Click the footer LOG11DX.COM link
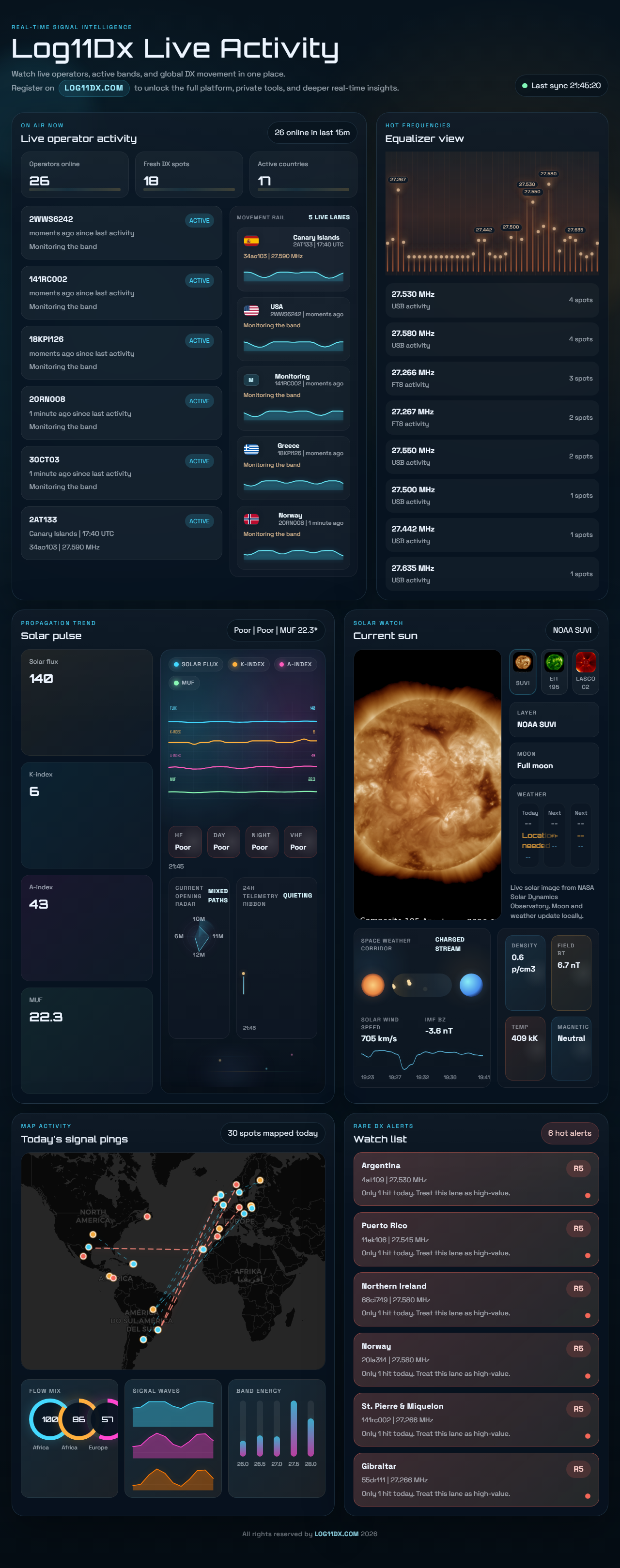This screenshot has width=620, height=1568. coord(336,1533)
